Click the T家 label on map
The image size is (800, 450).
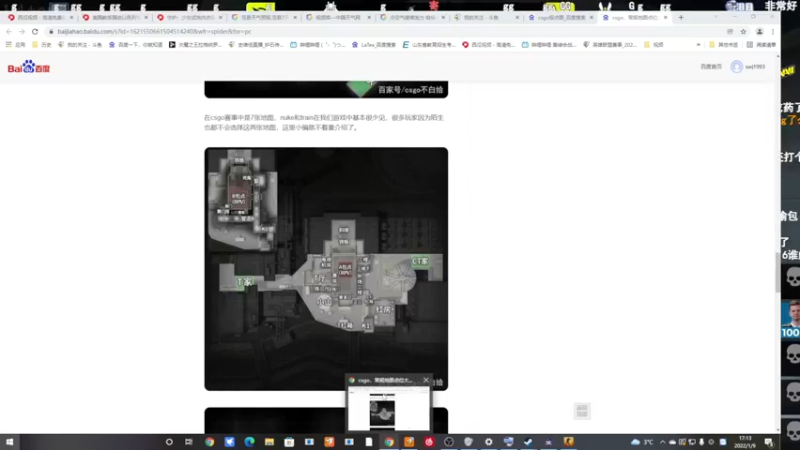(244, 282)
